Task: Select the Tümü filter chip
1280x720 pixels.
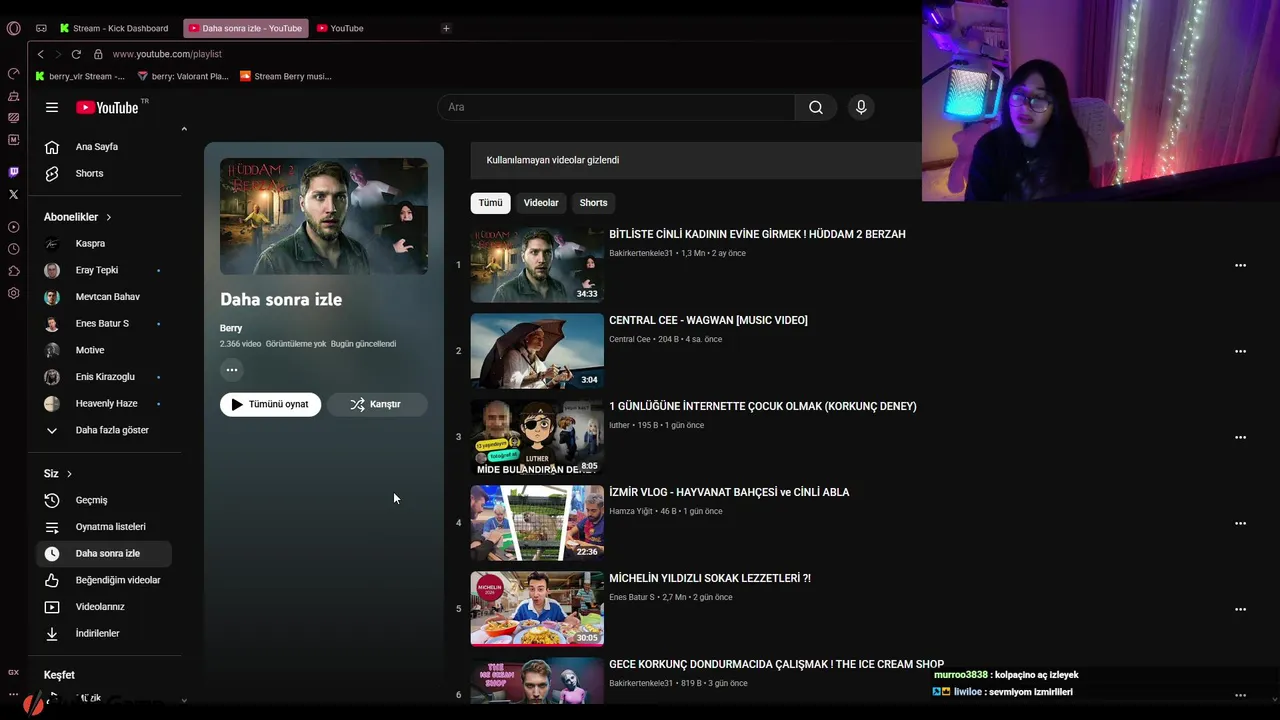Action: click(x=490, y=203)
